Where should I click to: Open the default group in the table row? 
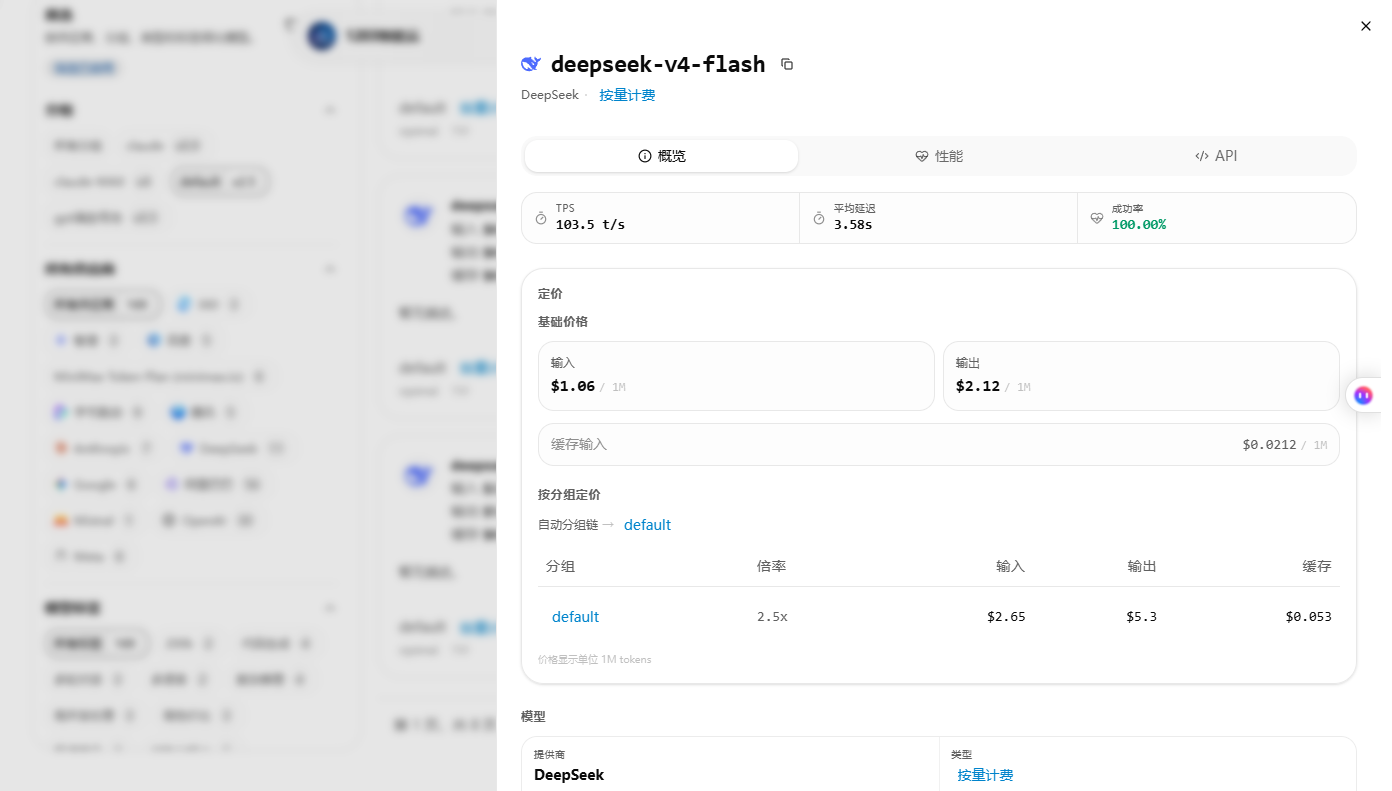[575, 617]
